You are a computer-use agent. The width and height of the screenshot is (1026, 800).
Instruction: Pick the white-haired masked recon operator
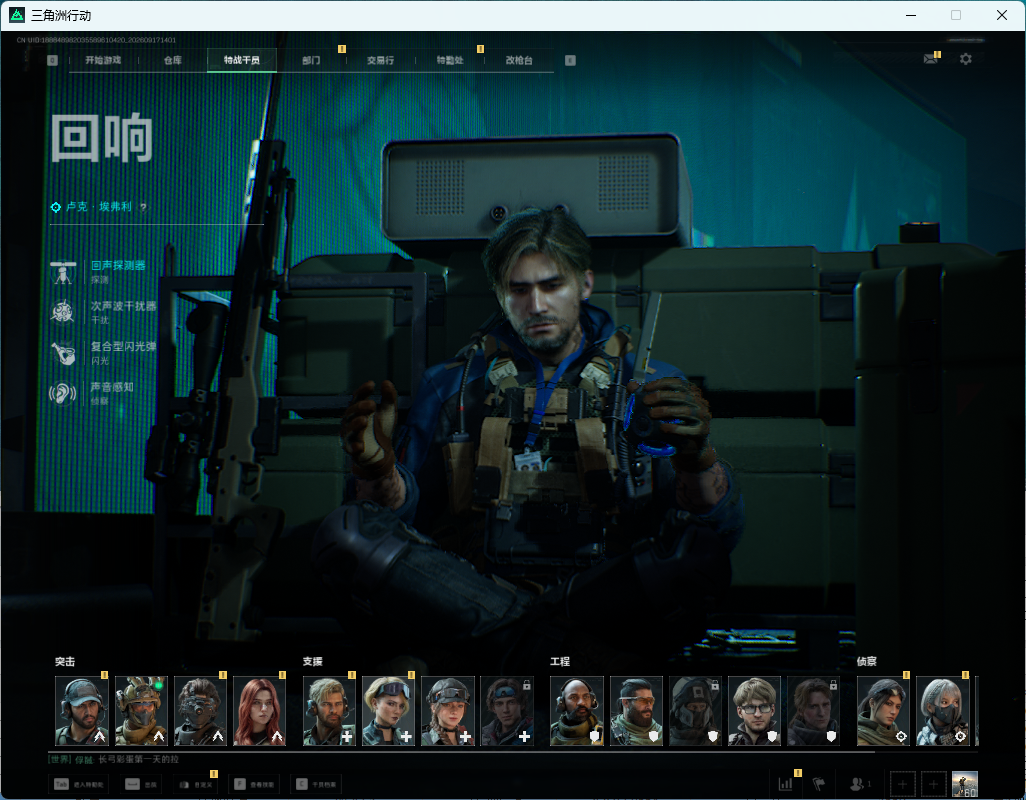coord(943,711)
